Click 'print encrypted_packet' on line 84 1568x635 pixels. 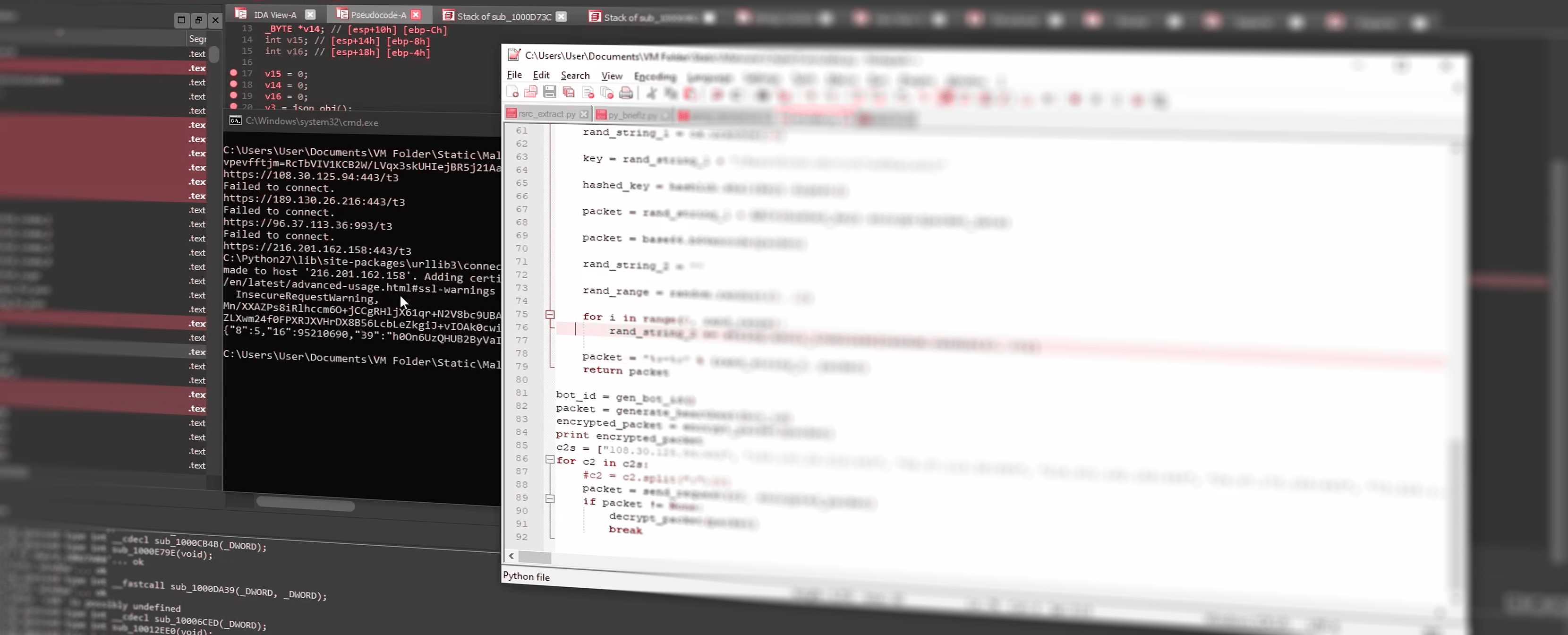[629, 437]
